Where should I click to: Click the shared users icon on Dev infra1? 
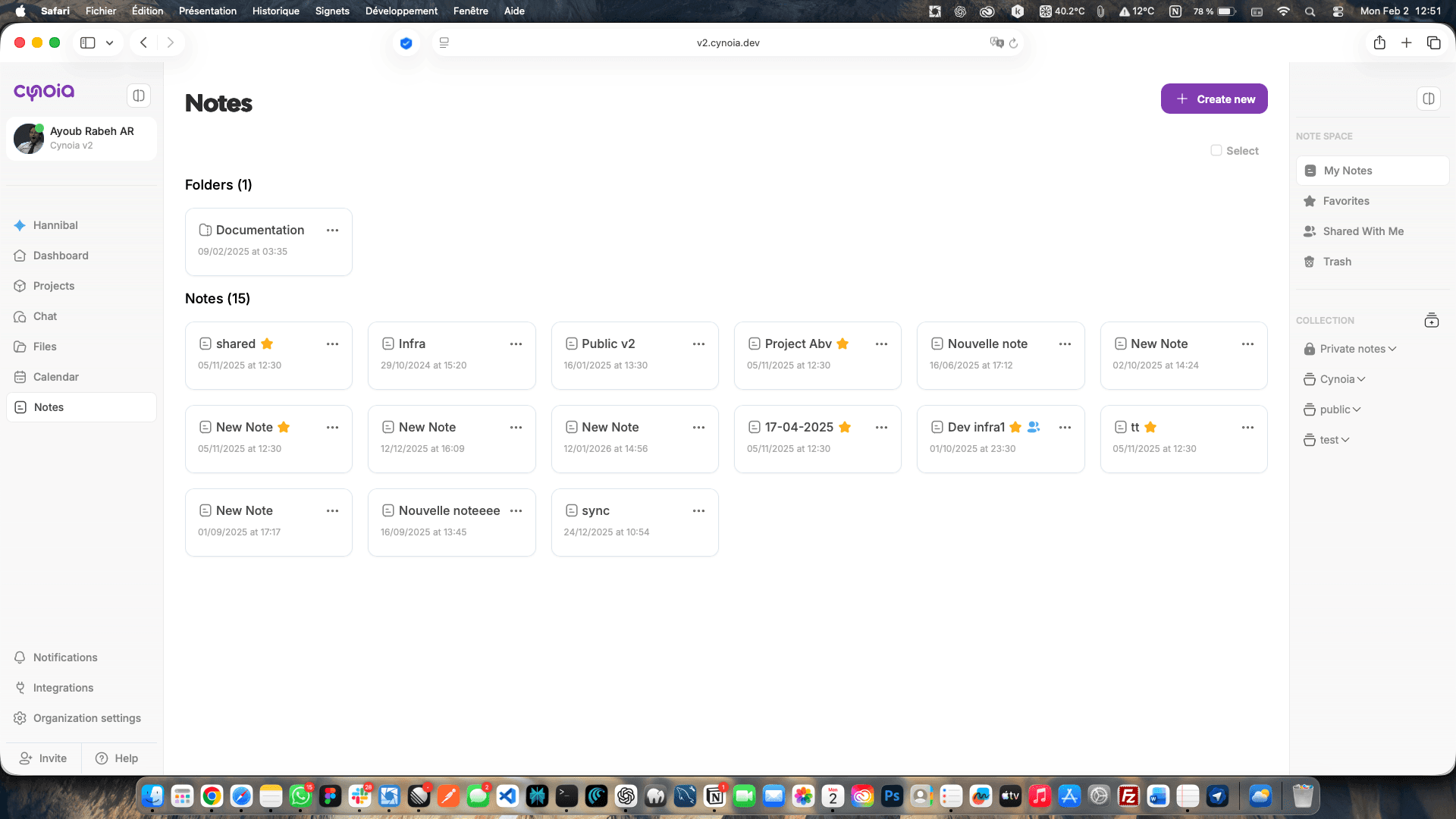point(1034,427)
